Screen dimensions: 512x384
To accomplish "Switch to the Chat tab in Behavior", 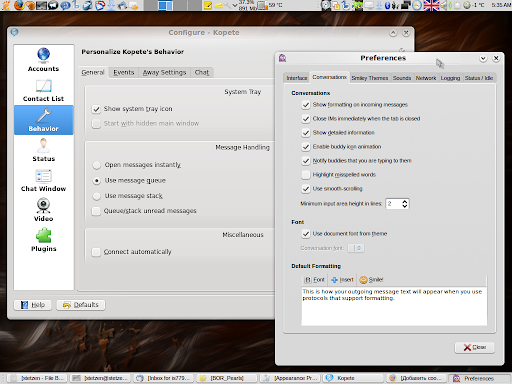I will pyautogui.click(x=202, y=72).
